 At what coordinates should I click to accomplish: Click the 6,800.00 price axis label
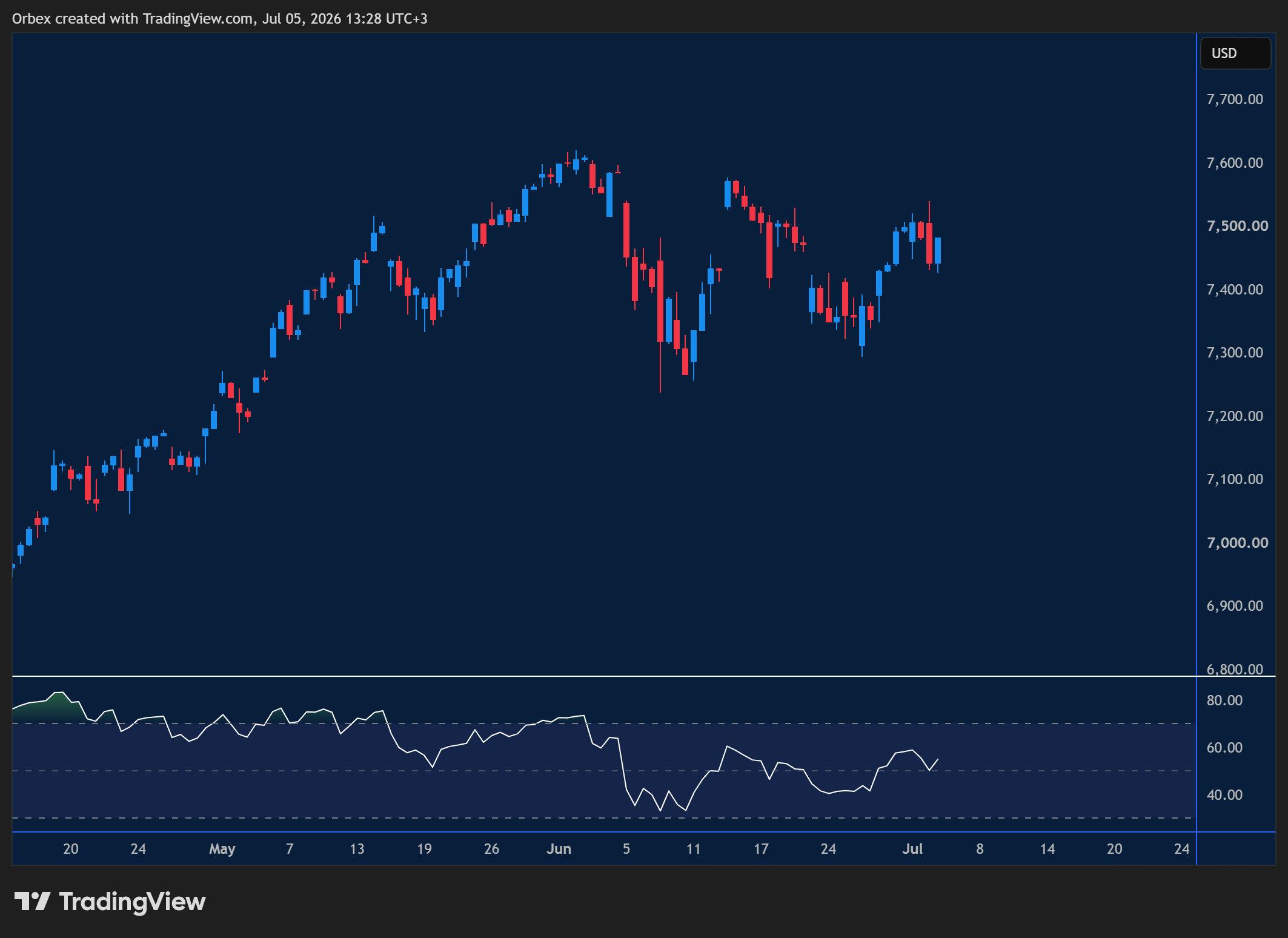1235,669
